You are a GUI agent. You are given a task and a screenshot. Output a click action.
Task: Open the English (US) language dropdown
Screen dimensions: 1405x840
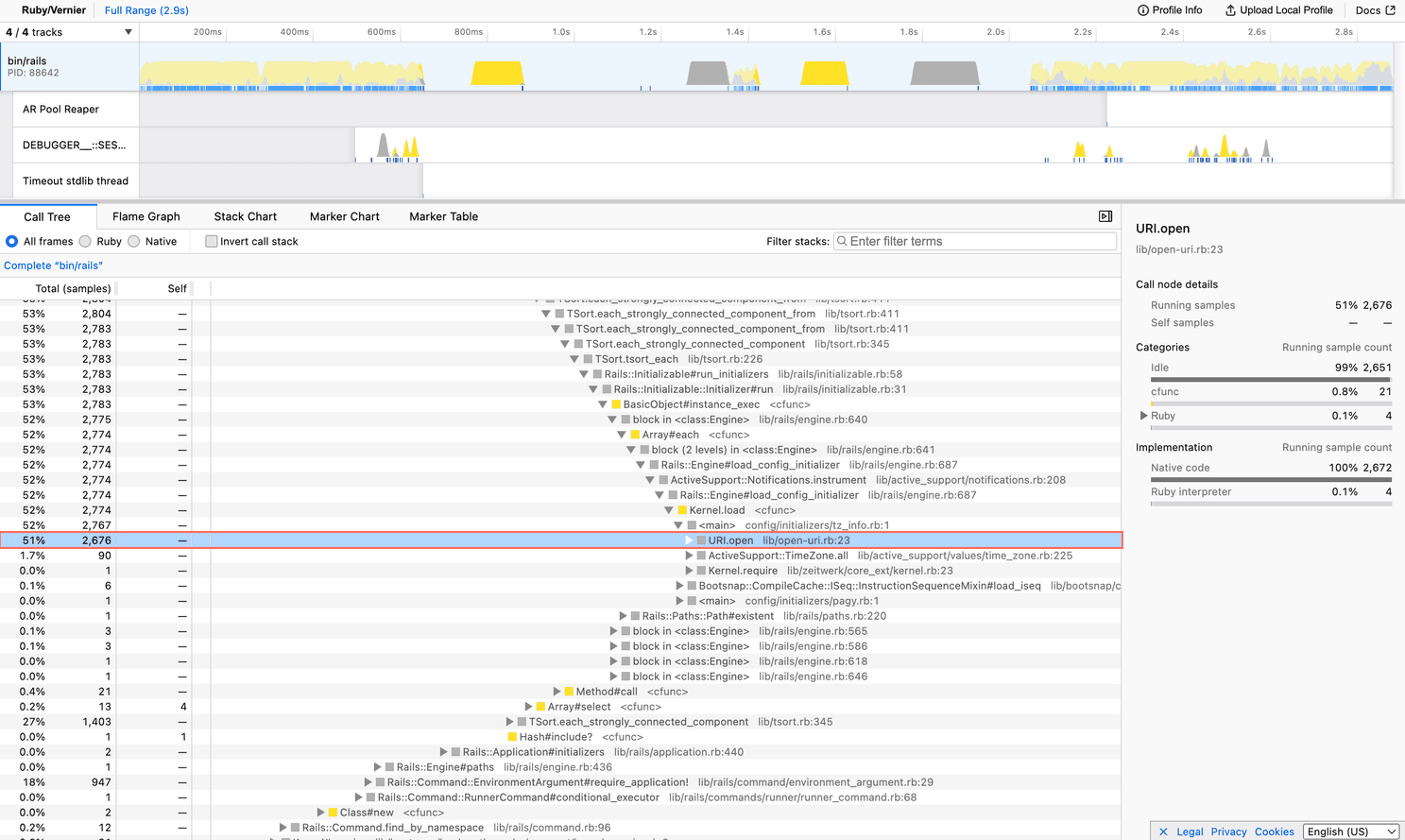[x=1351, y=831]
